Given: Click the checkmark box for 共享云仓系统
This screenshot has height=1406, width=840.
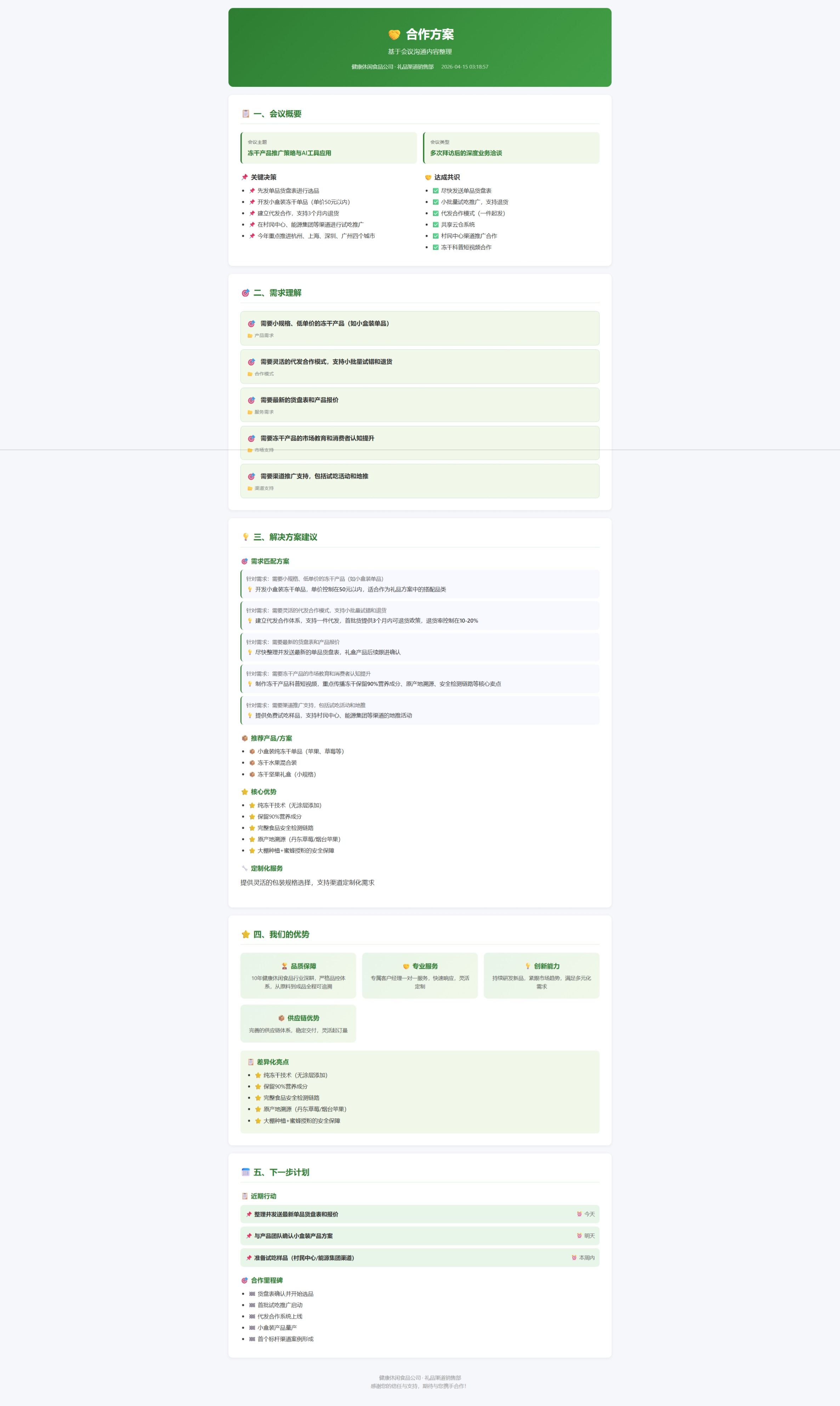Looking at the screenshot, I should pyautogui.click(x=436, y=225).
